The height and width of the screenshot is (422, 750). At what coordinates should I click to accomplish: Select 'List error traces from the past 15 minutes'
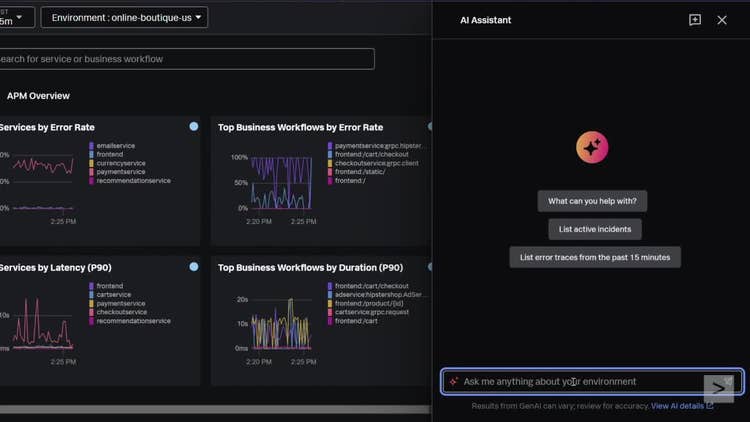click(595, 257)
